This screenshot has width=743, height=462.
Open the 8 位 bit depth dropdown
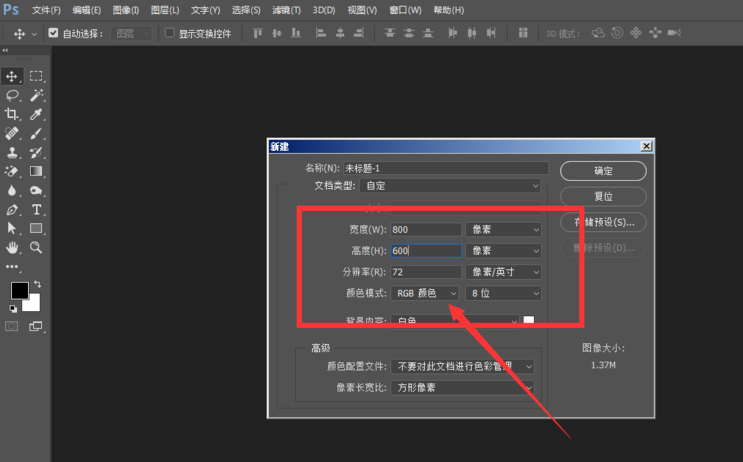coord(503,293)
